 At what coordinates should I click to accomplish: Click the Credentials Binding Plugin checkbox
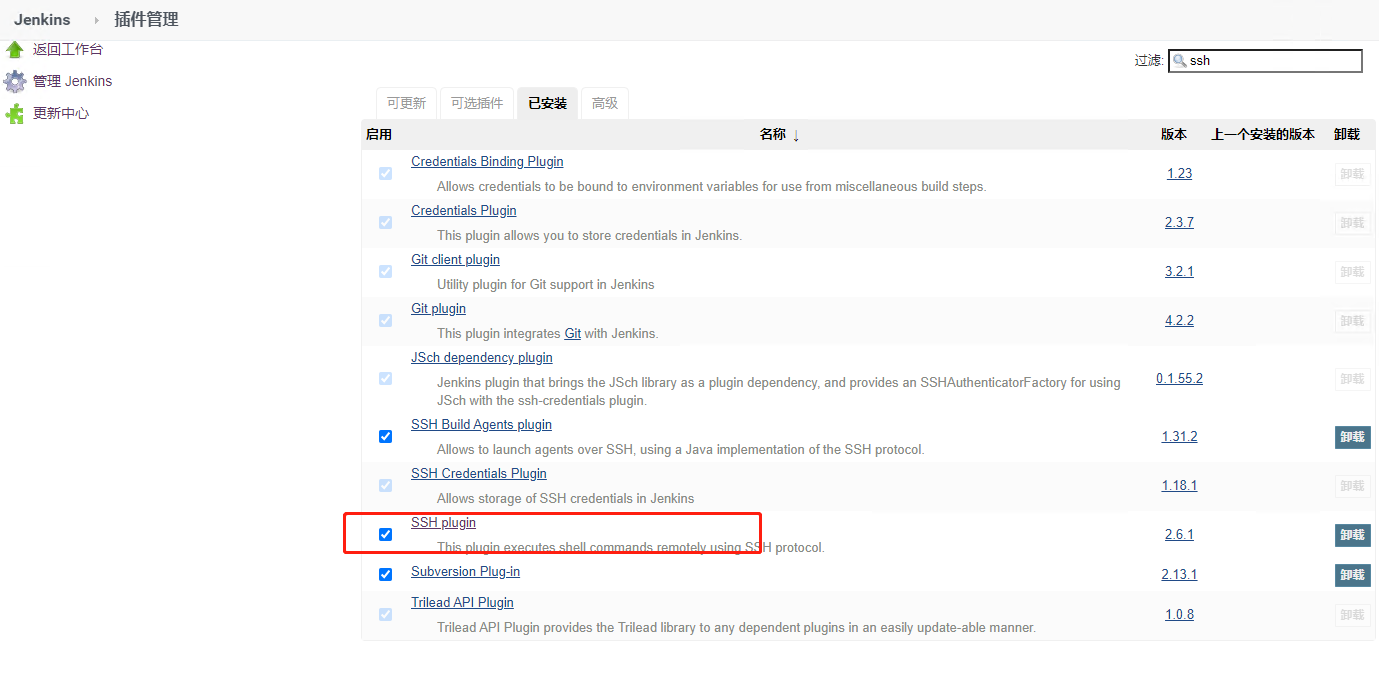[x=385, y=173]
